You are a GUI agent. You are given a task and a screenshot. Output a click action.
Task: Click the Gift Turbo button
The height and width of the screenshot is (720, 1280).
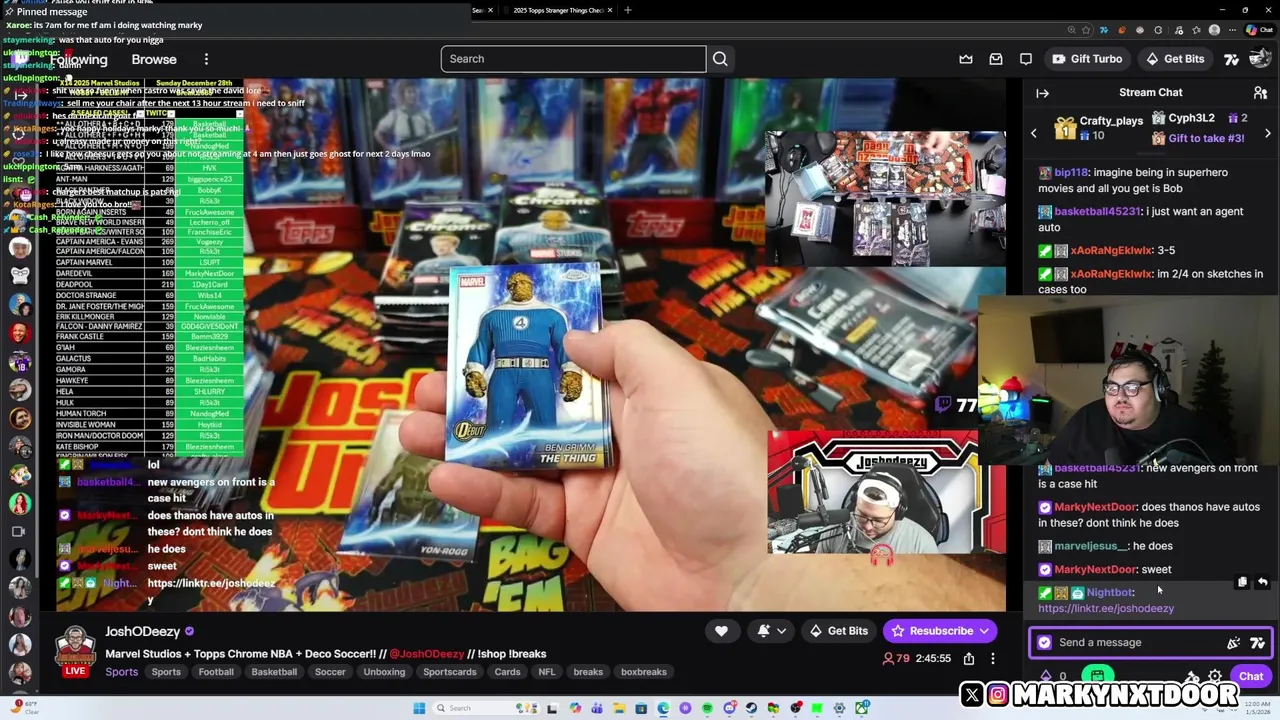[1087, 59]
